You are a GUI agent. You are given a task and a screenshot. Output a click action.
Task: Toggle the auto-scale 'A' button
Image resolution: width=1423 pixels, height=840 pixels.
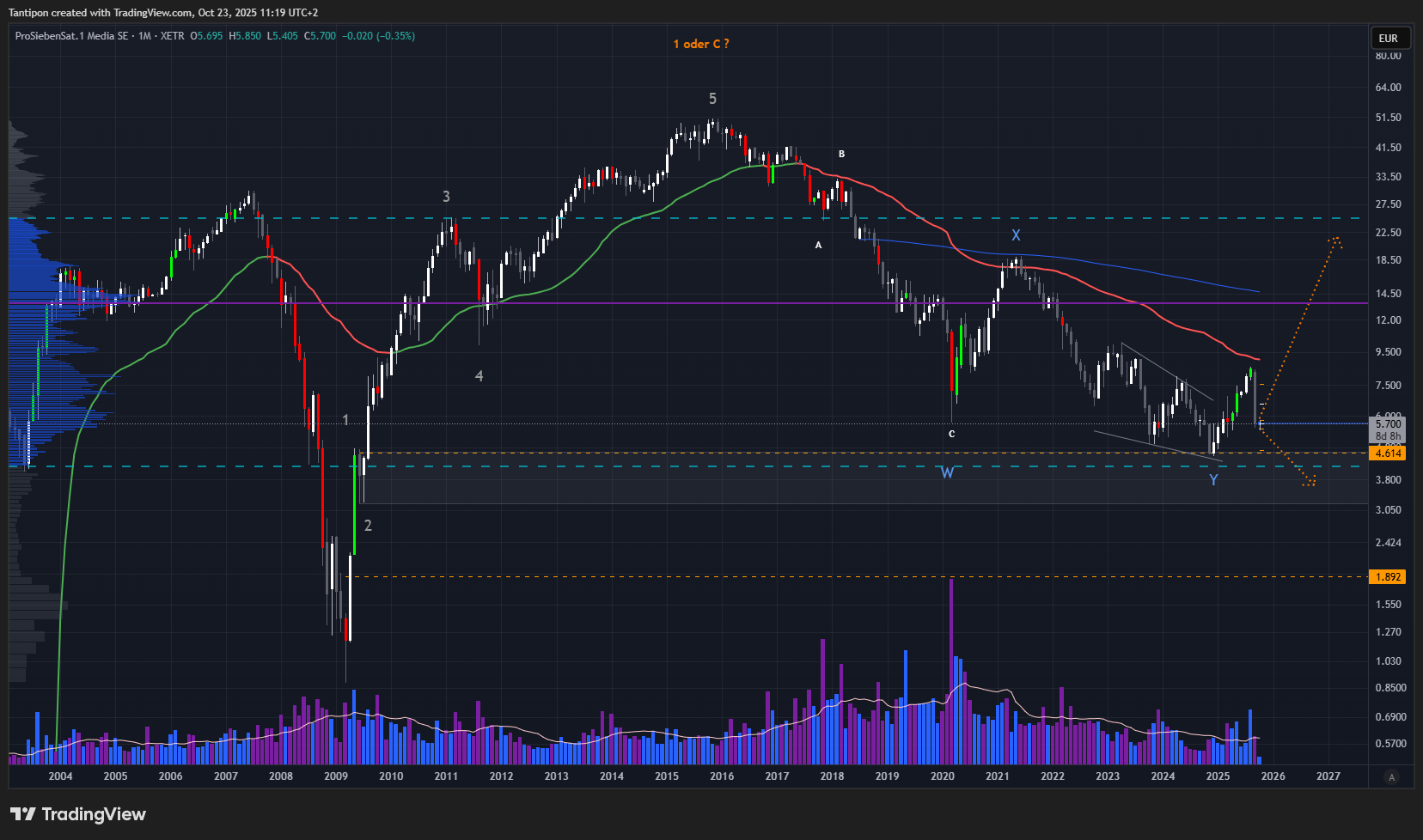(x=1391, y=776)
